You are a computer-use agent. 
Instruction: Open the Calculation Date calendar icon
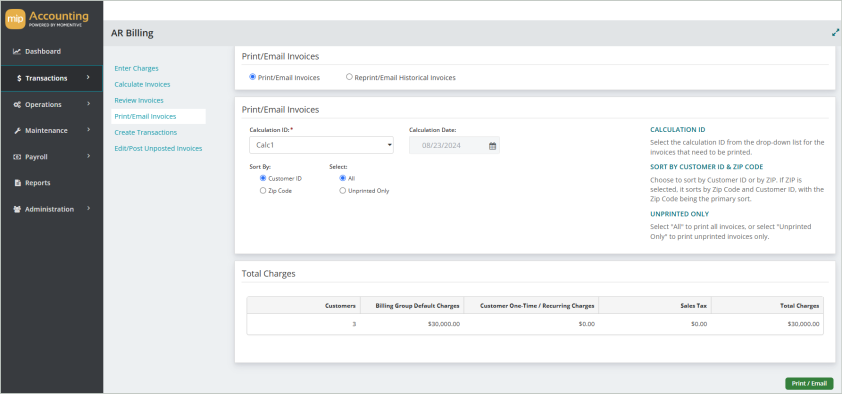coord(492,145)
